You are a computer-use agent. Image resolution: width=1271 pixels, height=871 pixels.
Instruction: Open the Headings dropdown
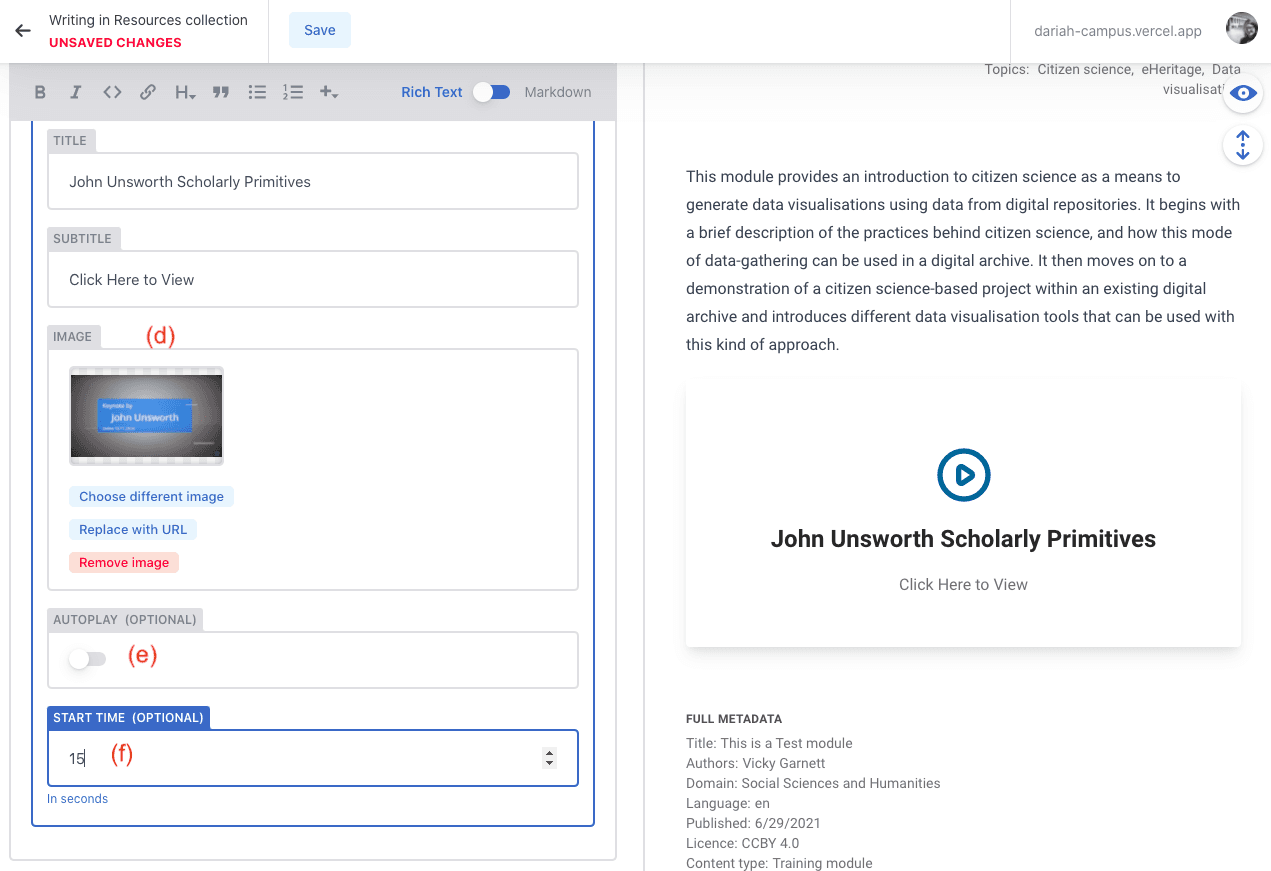point(185,92)
